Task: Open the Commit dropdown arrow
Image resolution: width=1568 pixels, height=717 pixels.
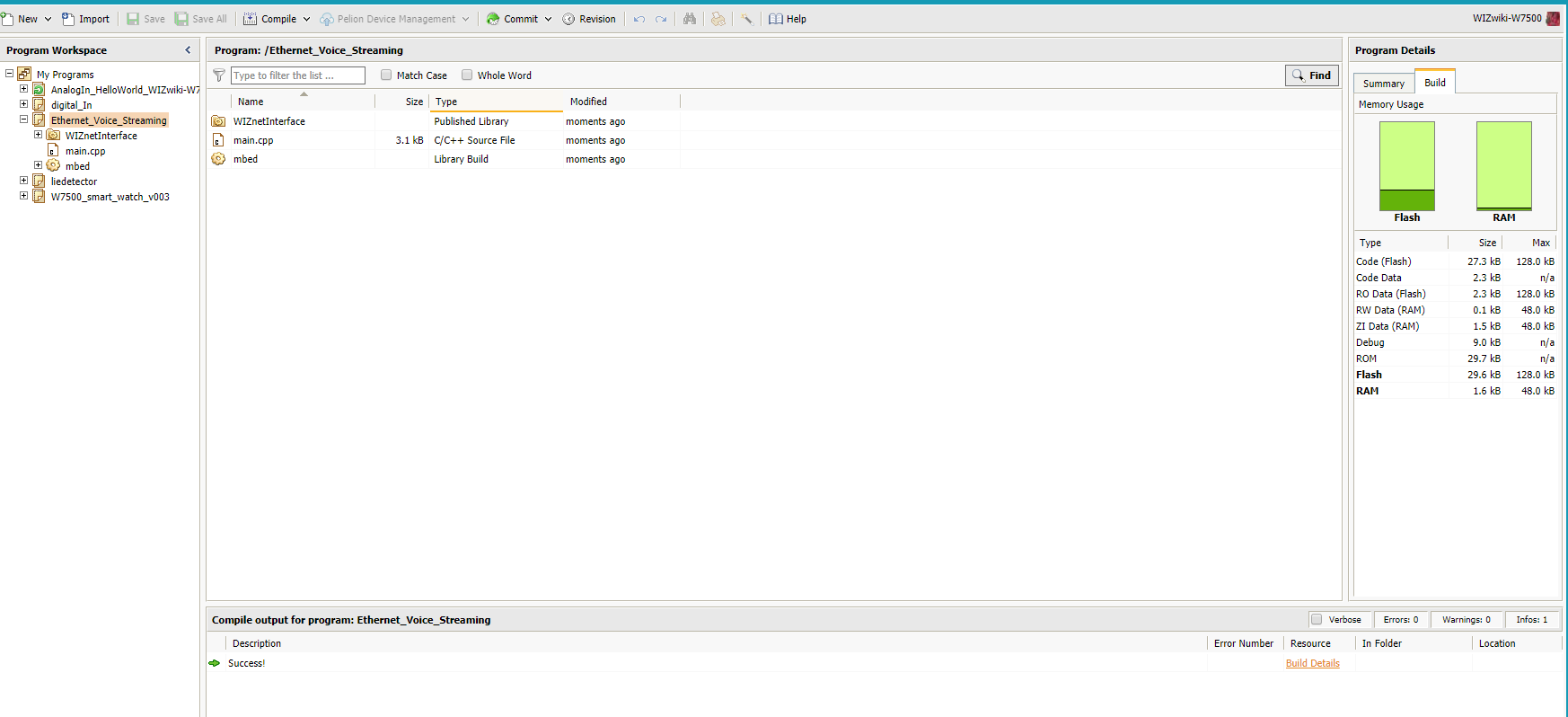Action: click(x=548, y=19)
